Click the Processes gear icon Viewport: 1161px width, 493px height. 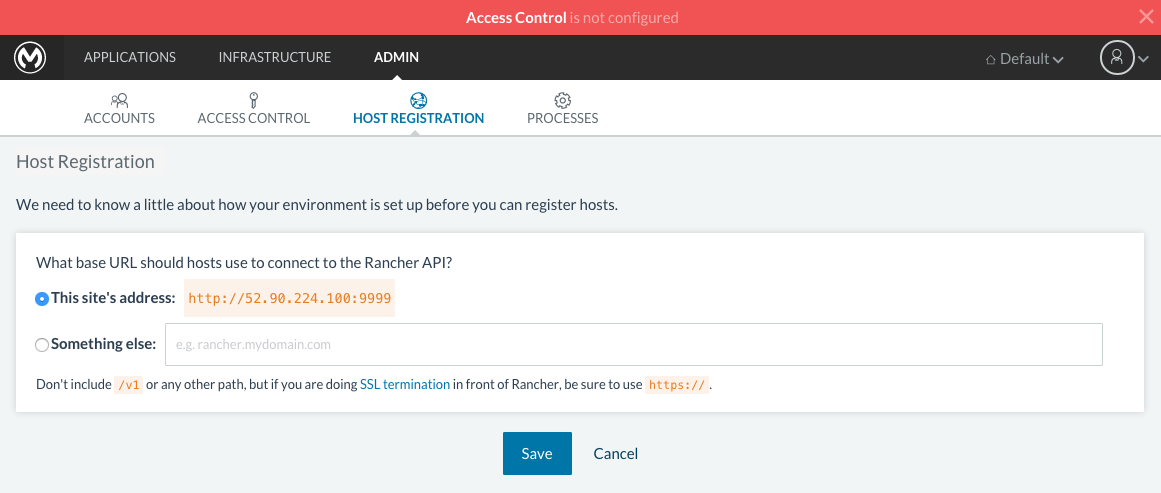point(562,100)
